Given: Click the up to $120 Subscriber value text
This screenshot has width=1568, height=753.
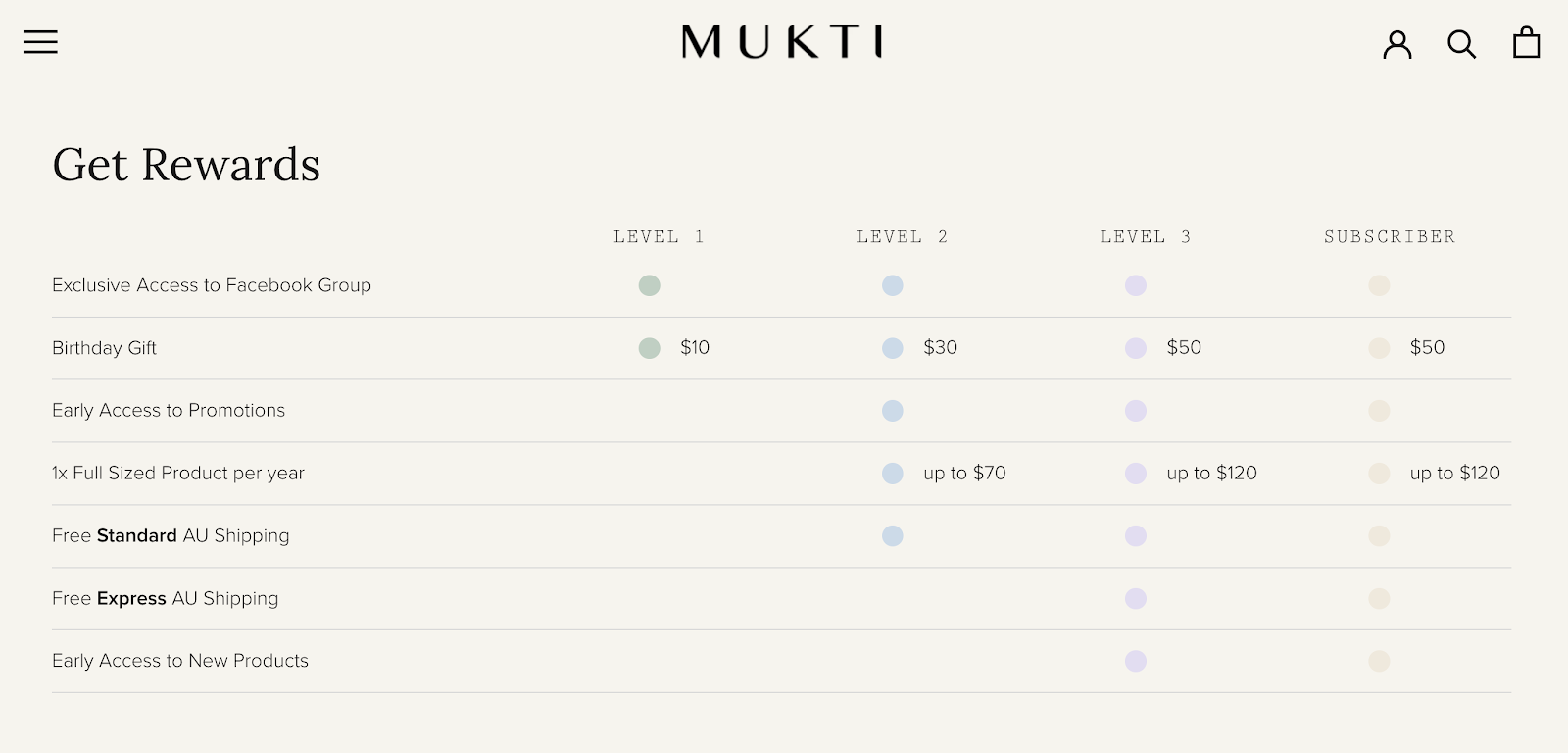Looking at the screenshot, I should click(1453, 473).
